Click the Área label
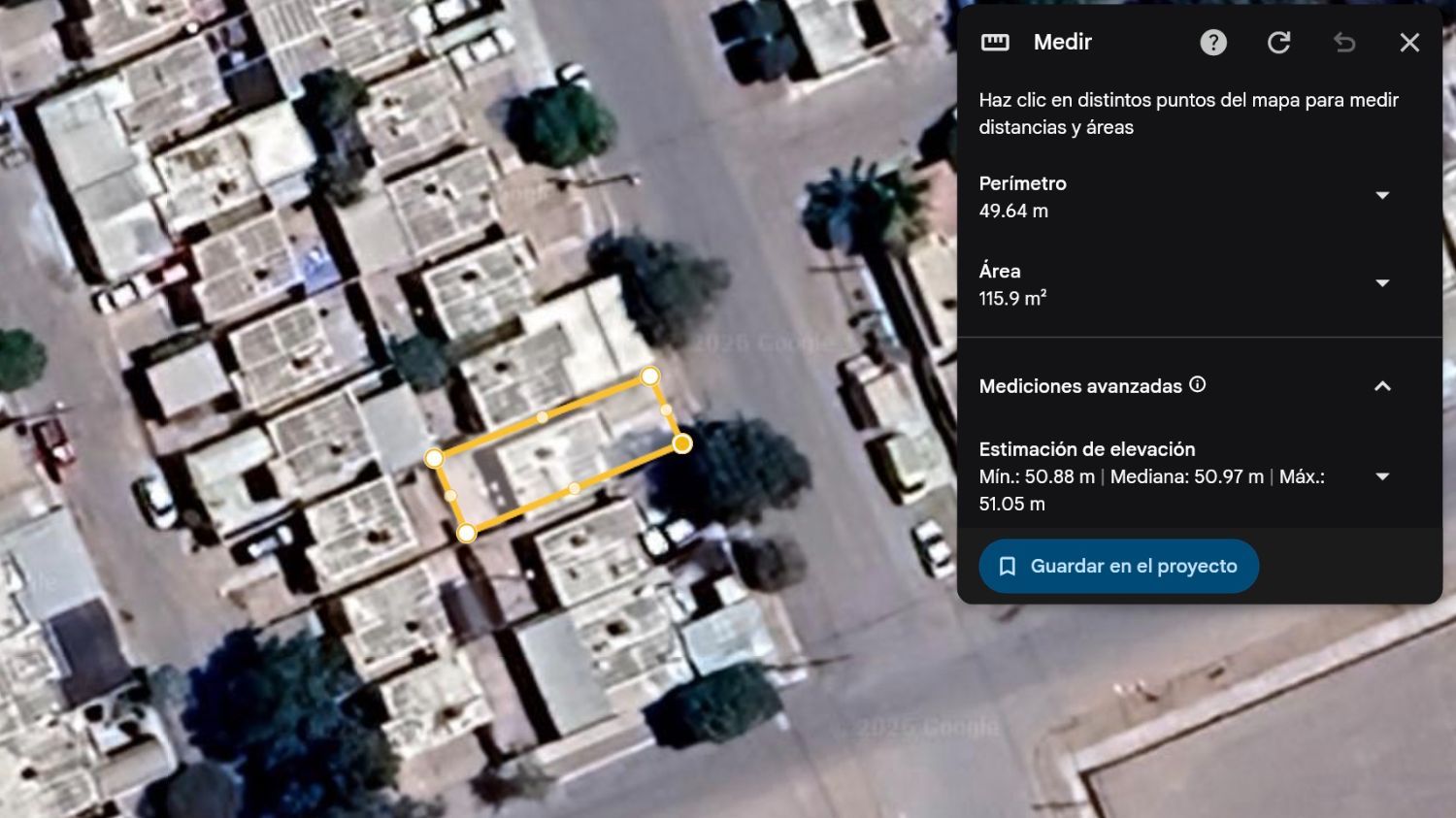1456x818 pixels. click(x=1000, y=271)
